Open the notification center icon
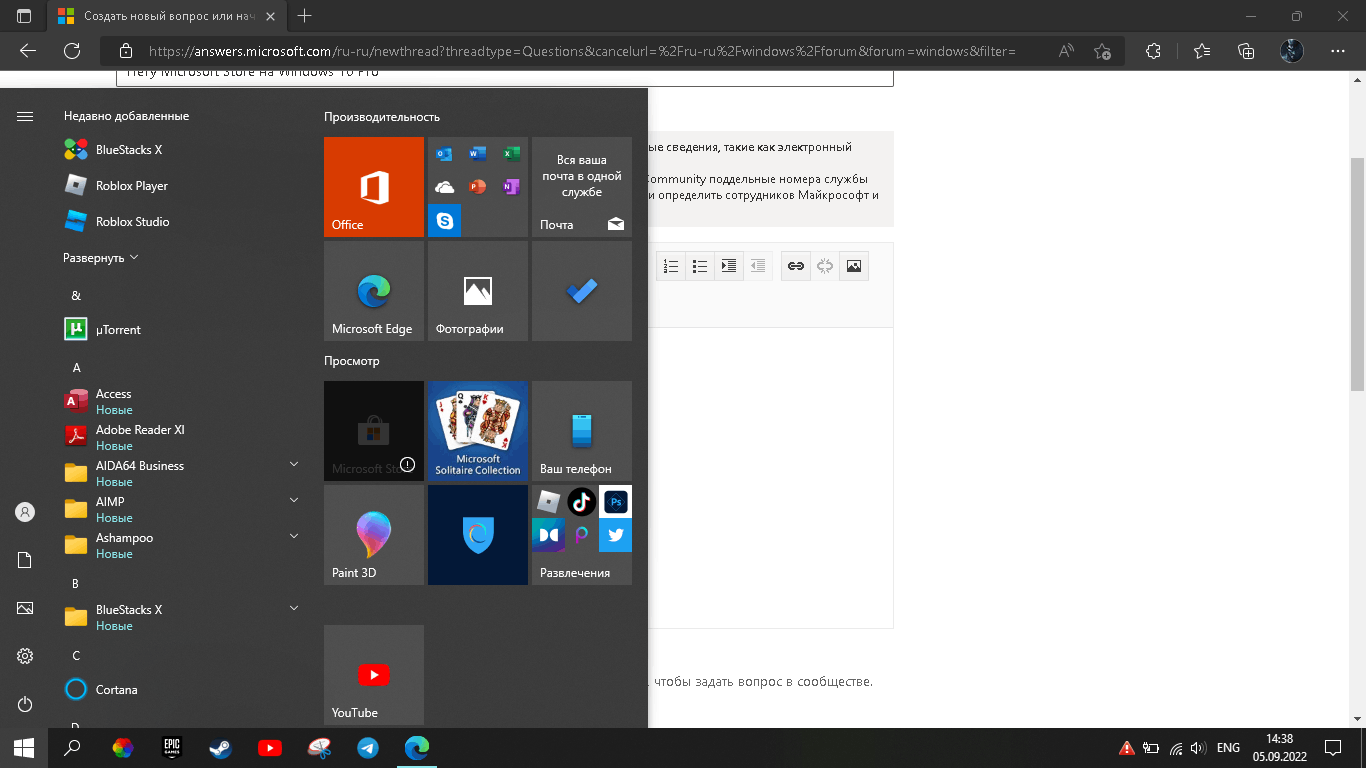 1333,747
